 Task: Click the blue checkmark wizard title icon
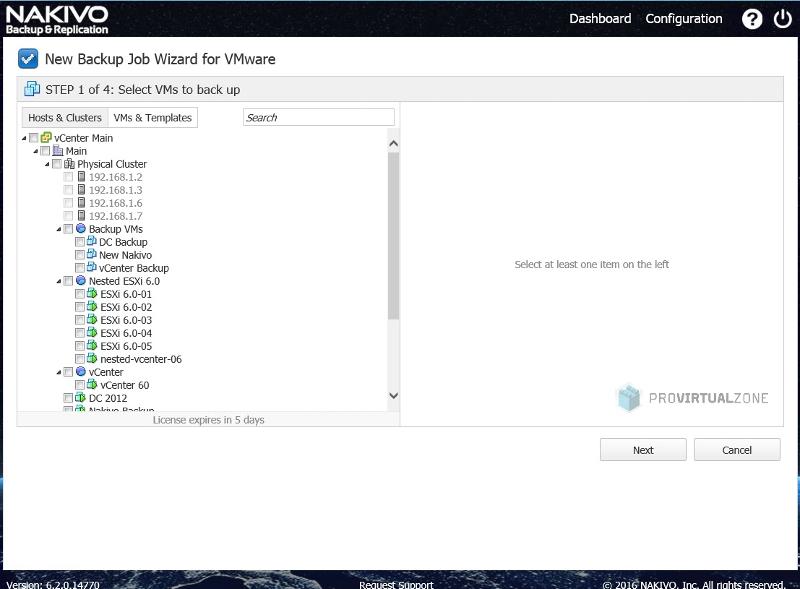[x=28, y=59]
